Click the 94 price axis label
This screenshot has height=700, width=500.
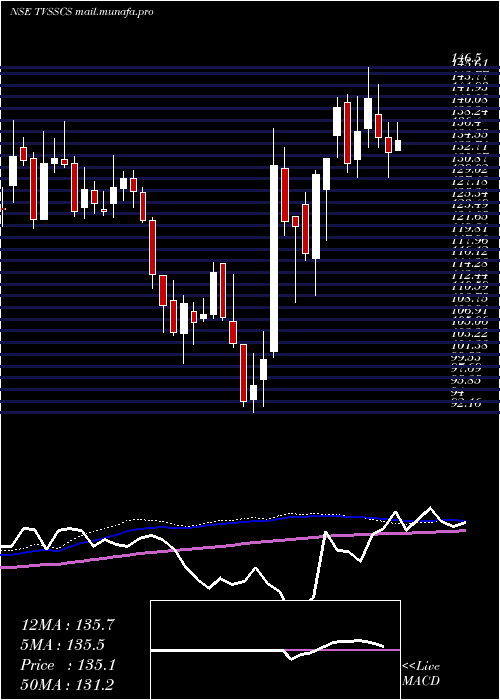point(458,393)
